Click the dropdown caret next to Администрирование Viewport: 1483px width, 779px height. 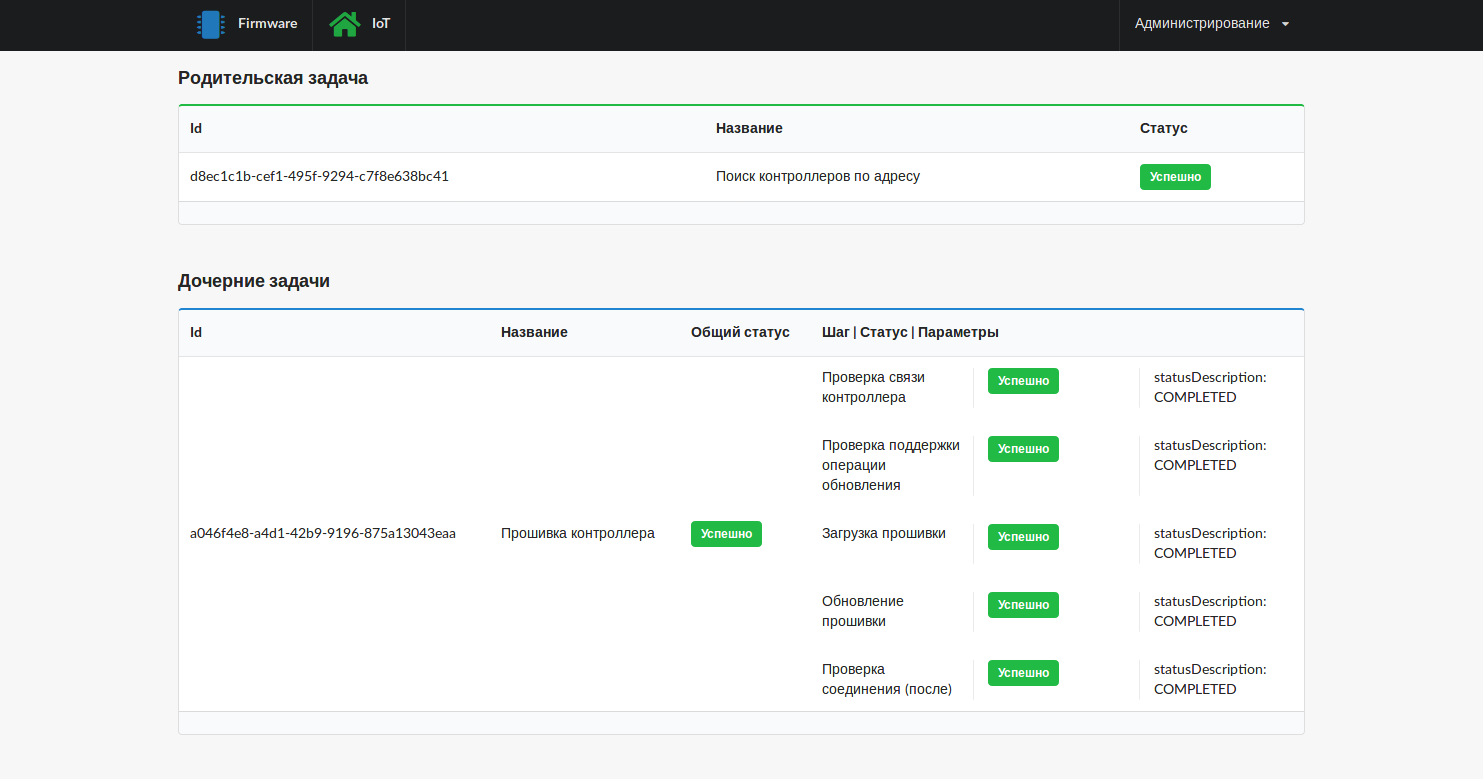pyautogui.click(x=1286, y=24)
